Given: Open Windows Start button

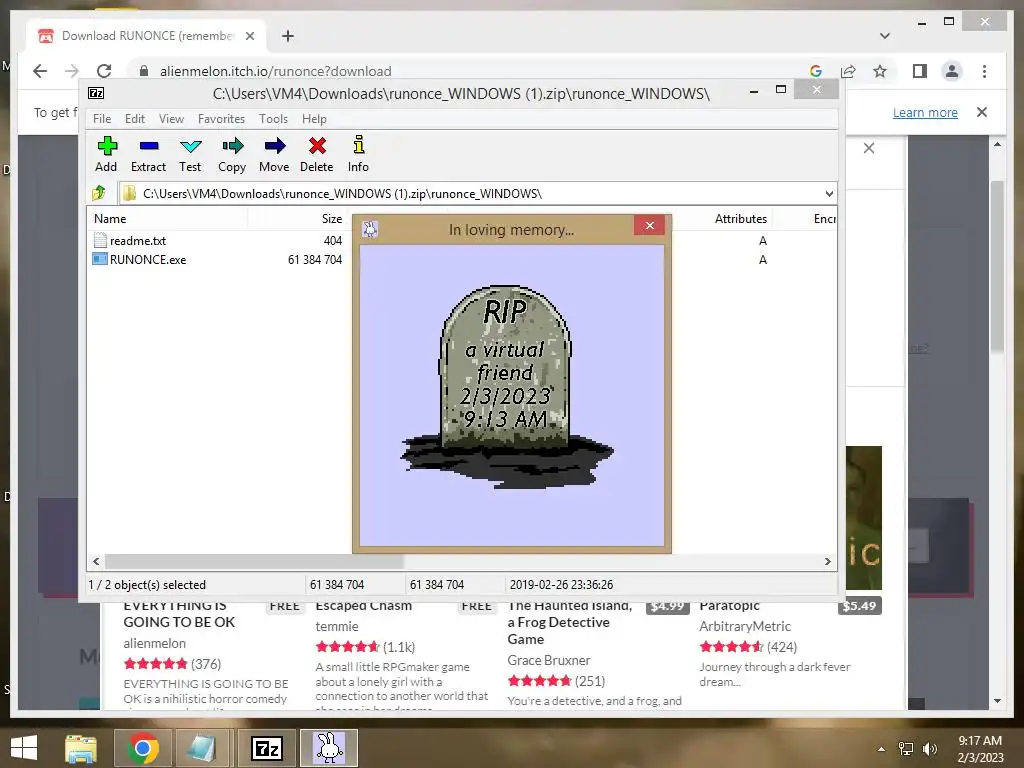Looking at the screenshot, I should click(x=24, y=748).
